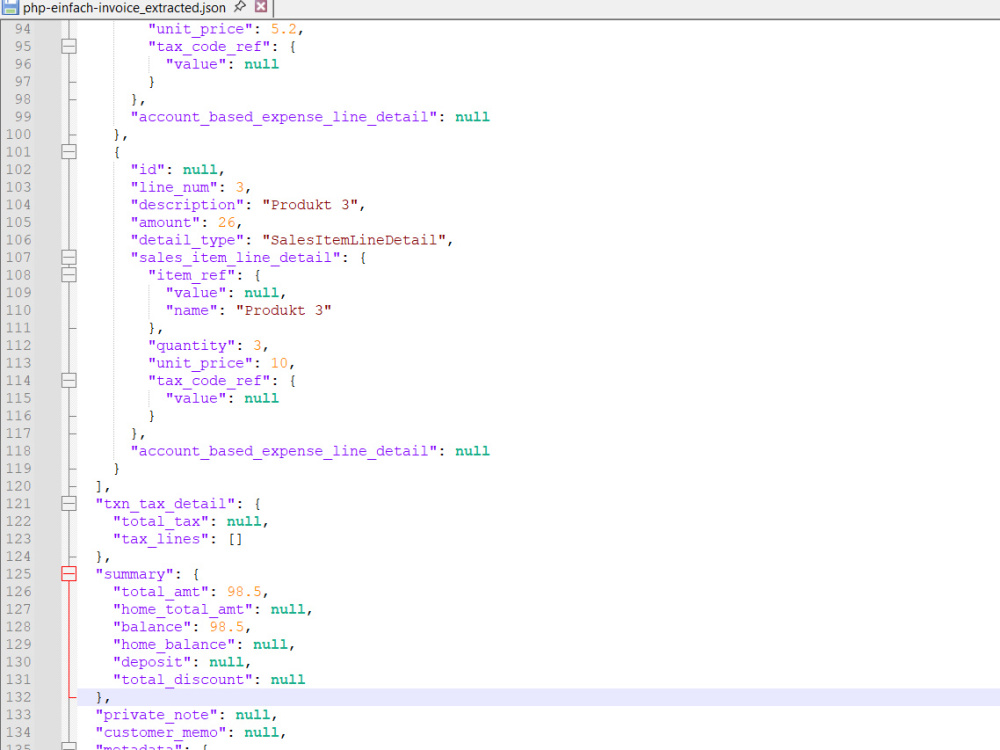Collapse the tax_code_ref fold at line 114

[x=69, y=381]
